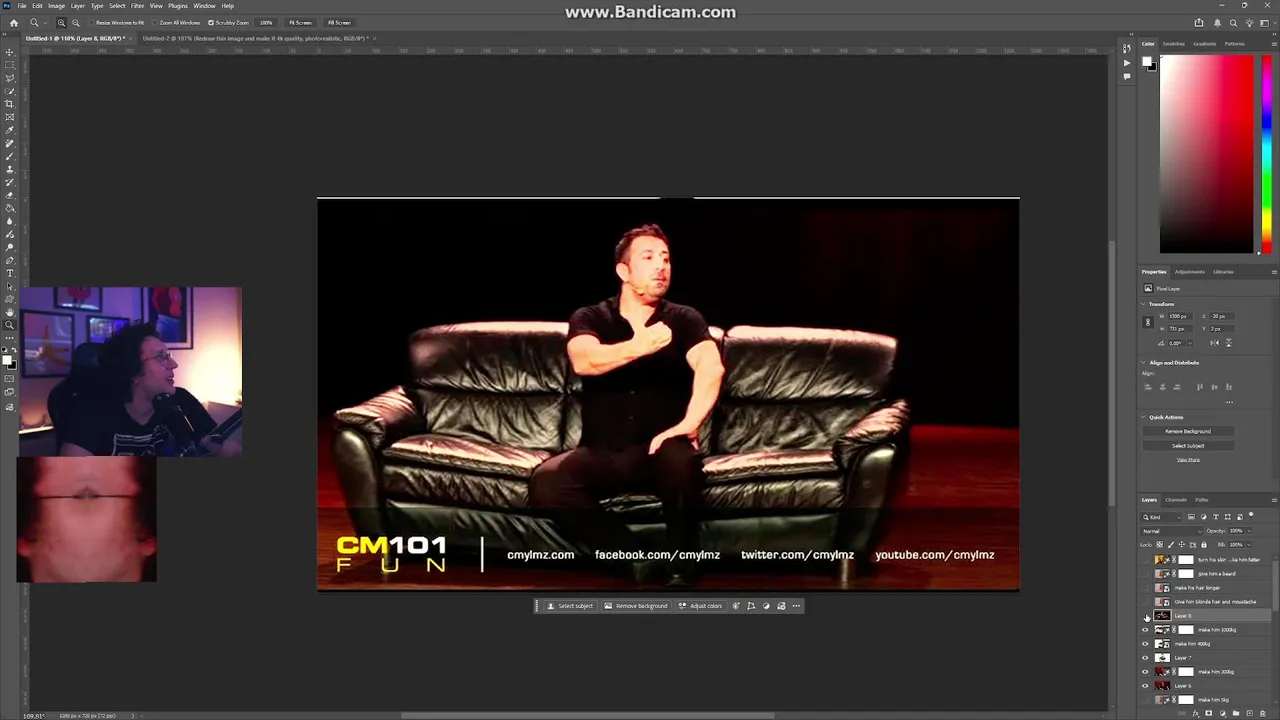Click the Lock transparent pixels icon

1162,545
